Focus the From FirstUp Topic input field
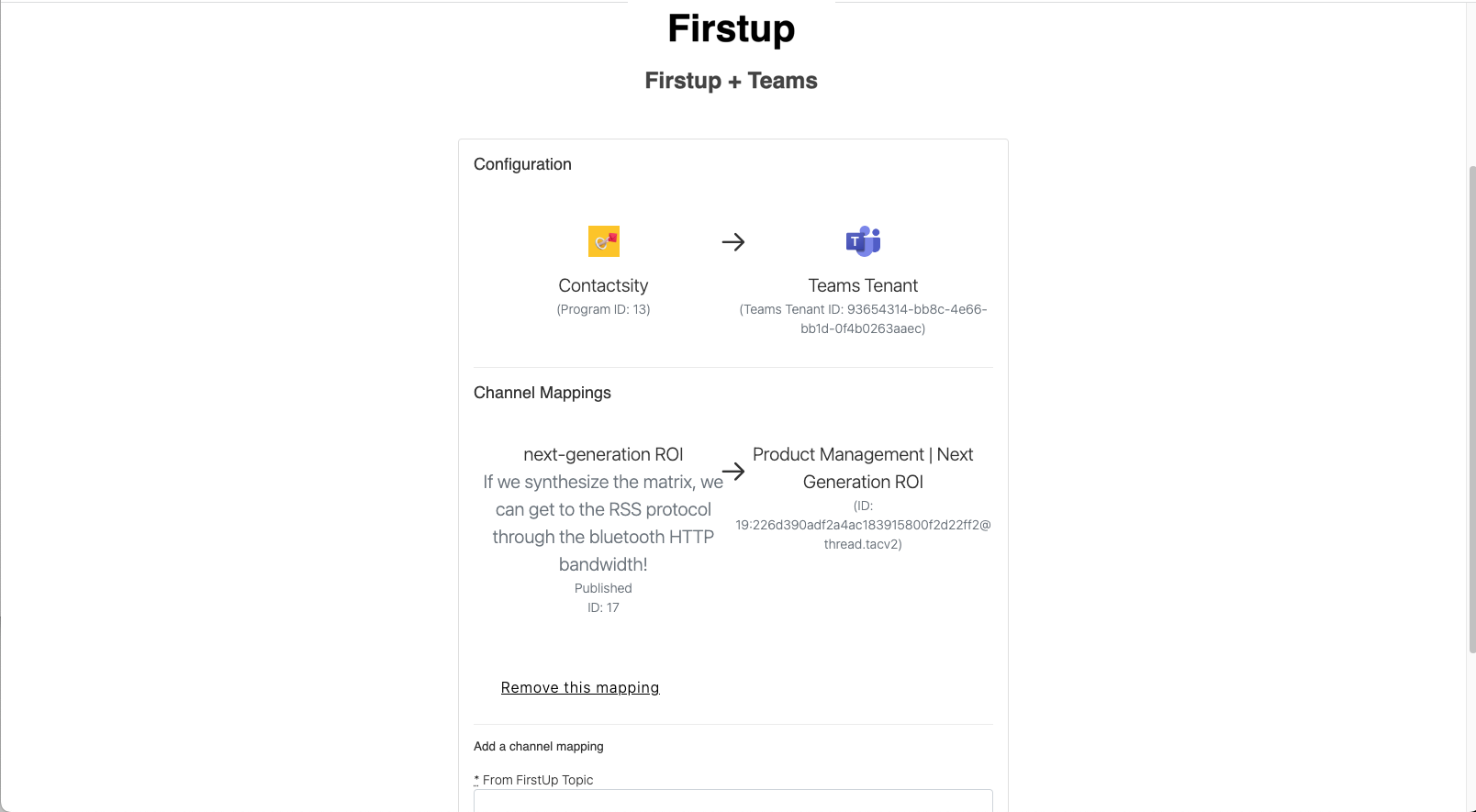This screenshot has width=1476, height=812. [x=733, y=800]
